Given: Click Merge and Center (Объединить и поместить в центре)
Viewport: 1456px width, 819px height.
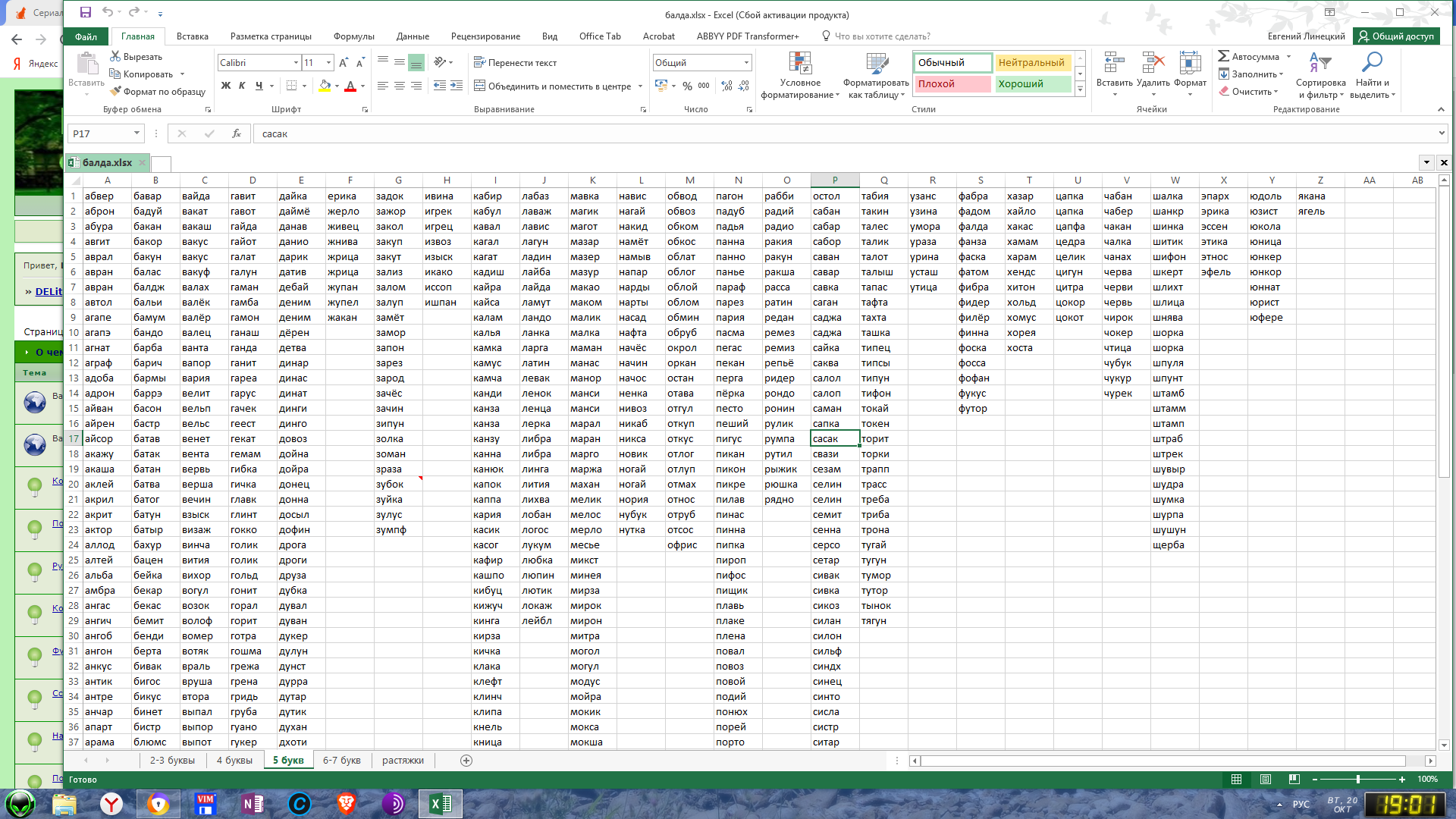Looking at the screenshot, I should point(553,86).
